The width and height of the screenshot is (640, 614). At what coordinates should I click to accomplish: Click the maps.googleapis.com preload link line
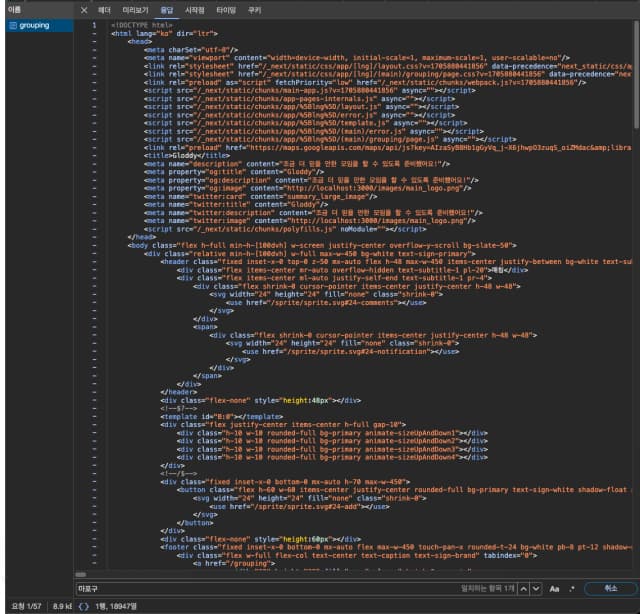point(387,147)
